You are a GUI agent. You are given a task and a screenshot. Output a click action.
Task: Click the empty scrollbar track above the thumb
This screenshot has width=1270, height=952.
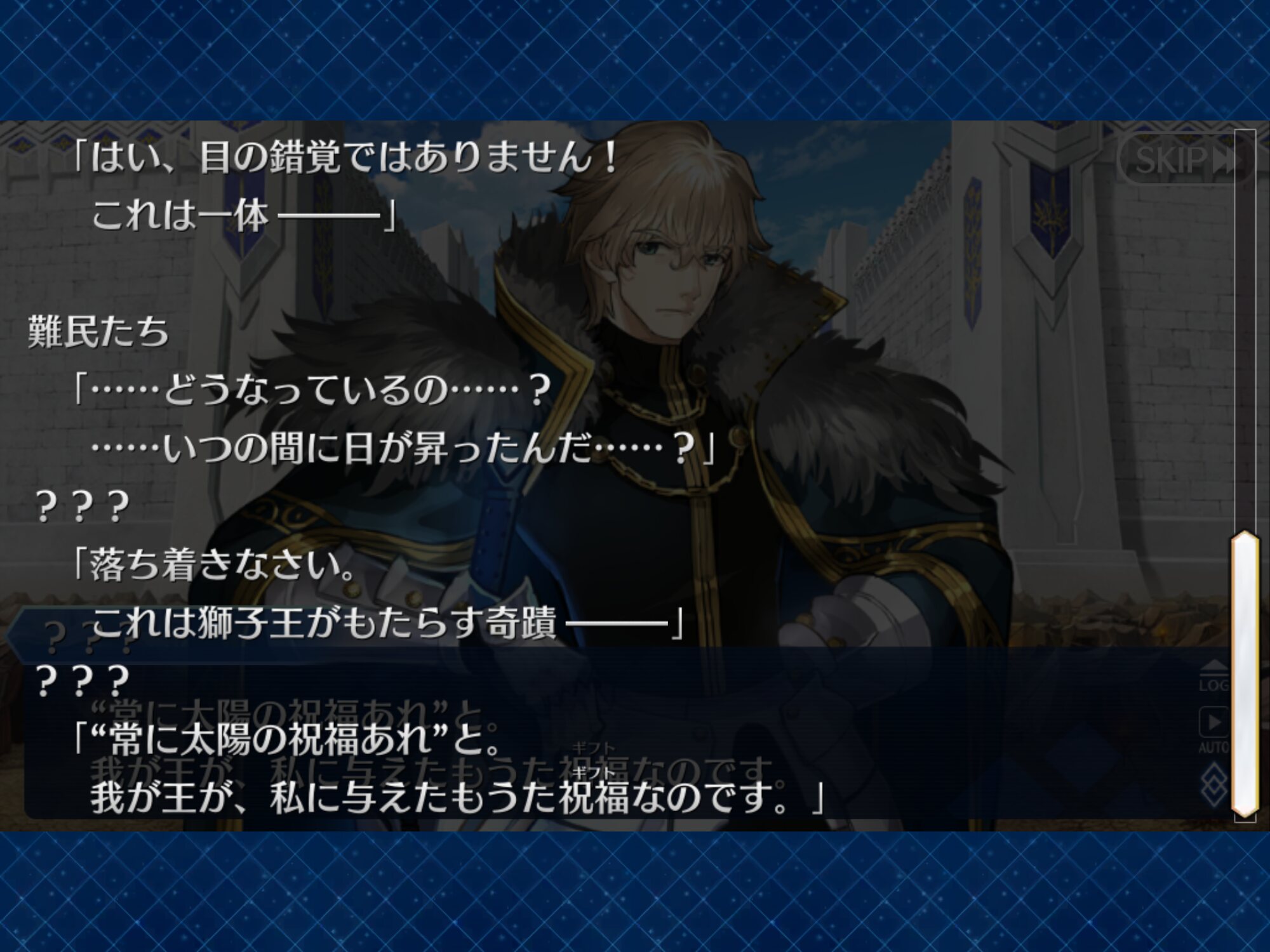[x=1245, y=330]
